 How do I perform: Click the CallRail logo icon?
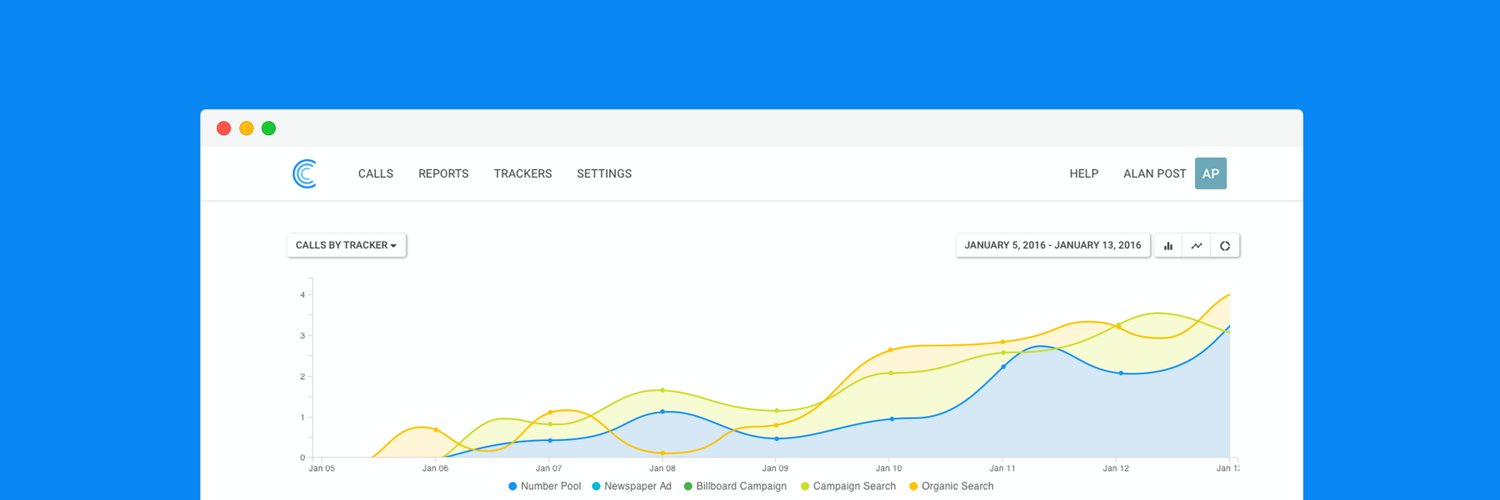pyautogui.click(x=305, y=174)
